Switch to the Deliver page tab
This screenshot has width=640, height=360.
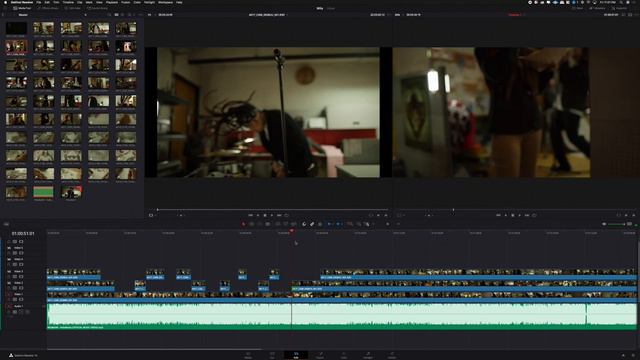pos(391,355)
